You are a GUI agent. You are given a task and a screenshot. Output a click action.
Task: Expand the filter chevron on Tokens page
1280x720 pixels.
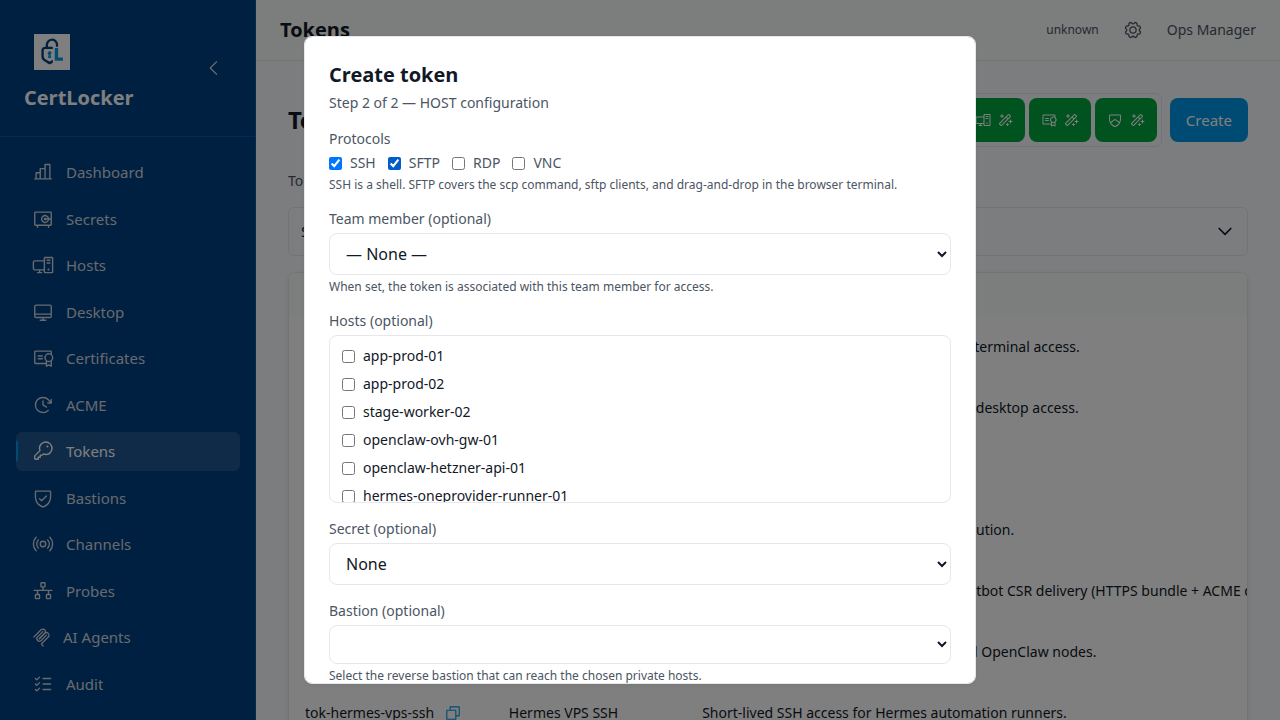pos(1225,231)
